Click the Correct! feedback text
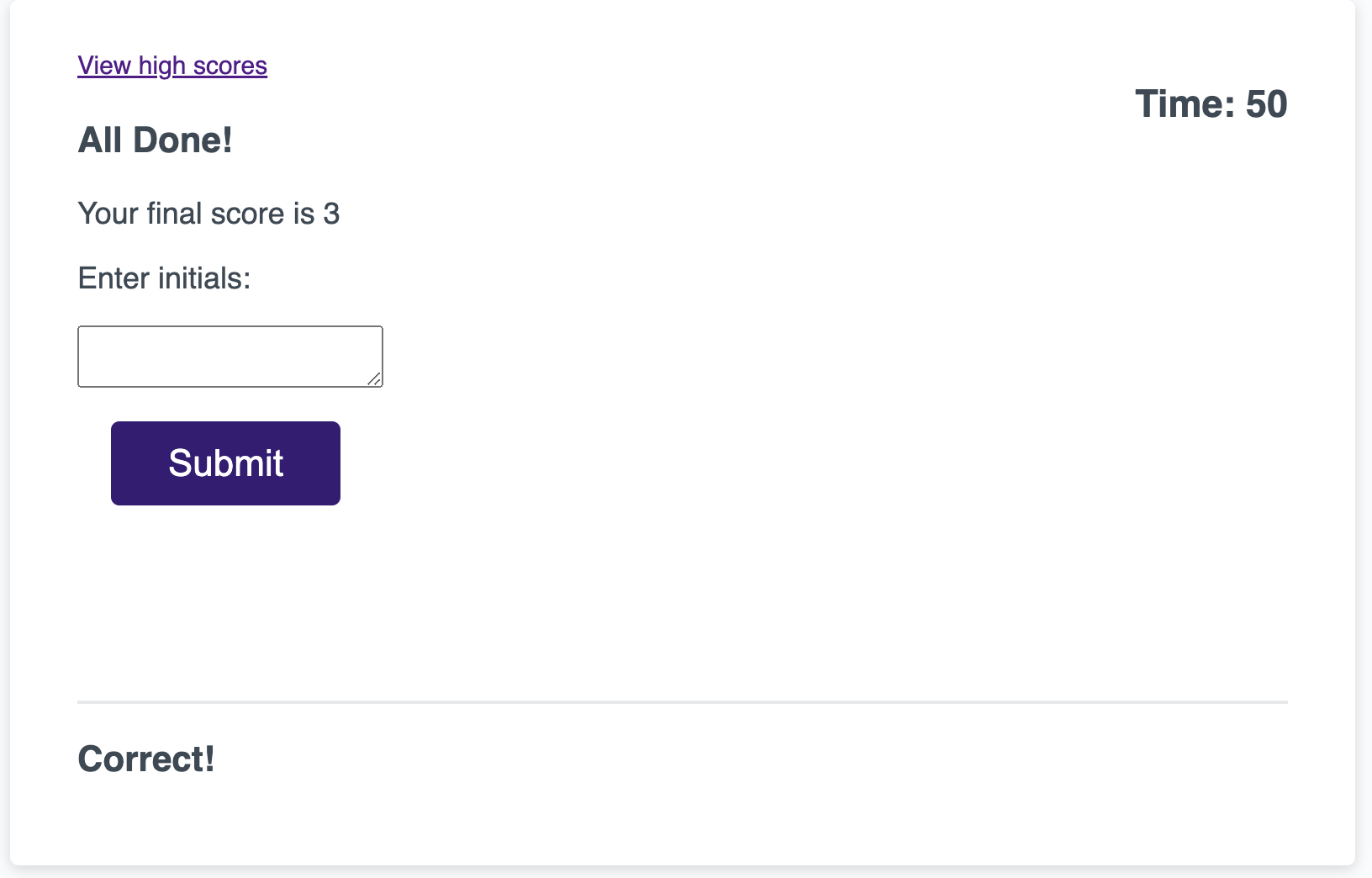 [145, 759]
